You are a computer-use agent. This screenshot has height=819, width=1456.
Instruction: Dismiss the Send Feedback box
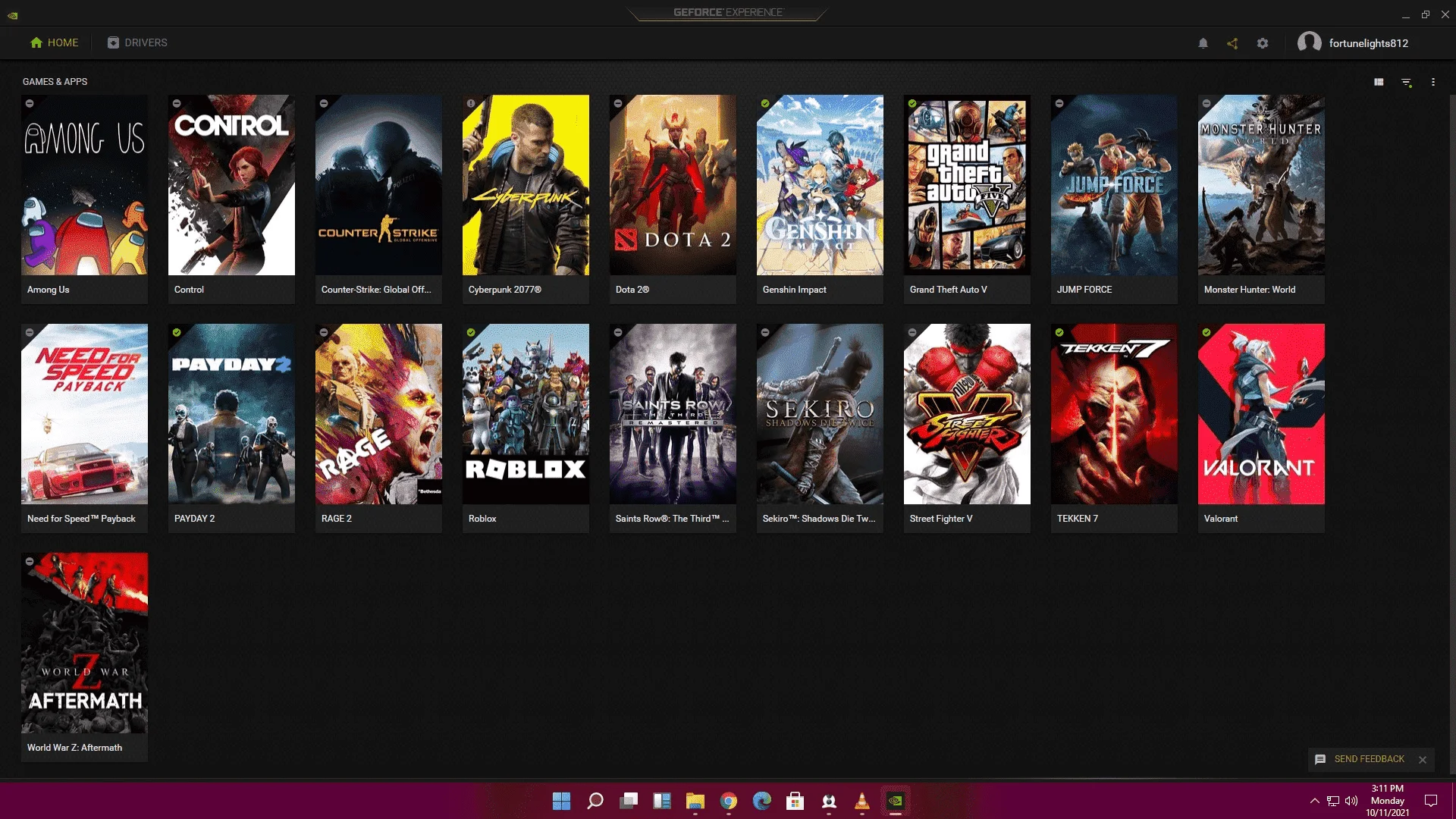point(1423,760)
